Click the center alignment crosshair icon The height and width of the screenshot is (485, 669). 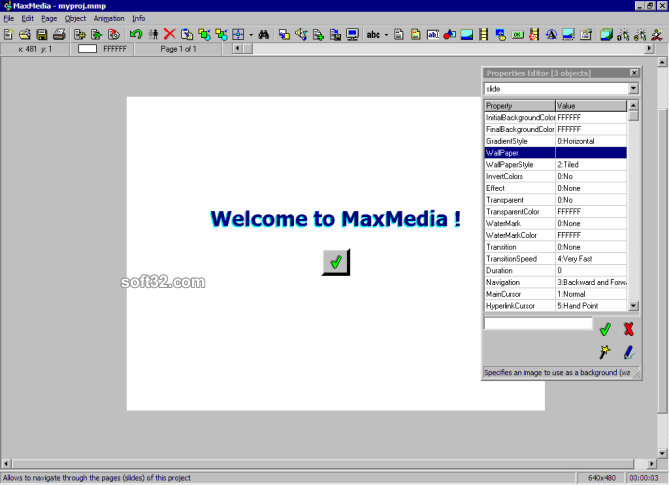point(238,35)
